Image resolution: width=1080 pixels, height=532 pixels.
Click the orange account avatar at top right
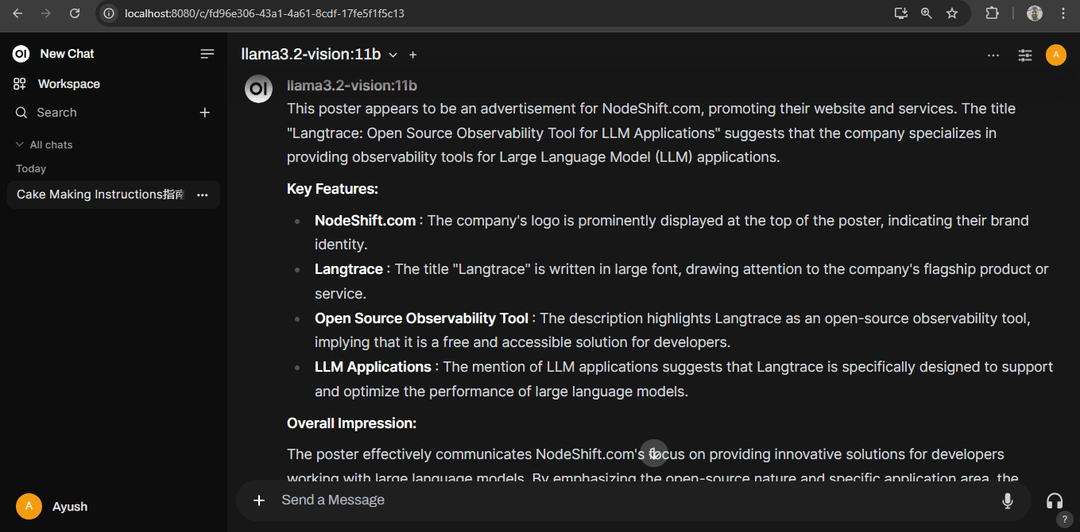click(1056, 55)
